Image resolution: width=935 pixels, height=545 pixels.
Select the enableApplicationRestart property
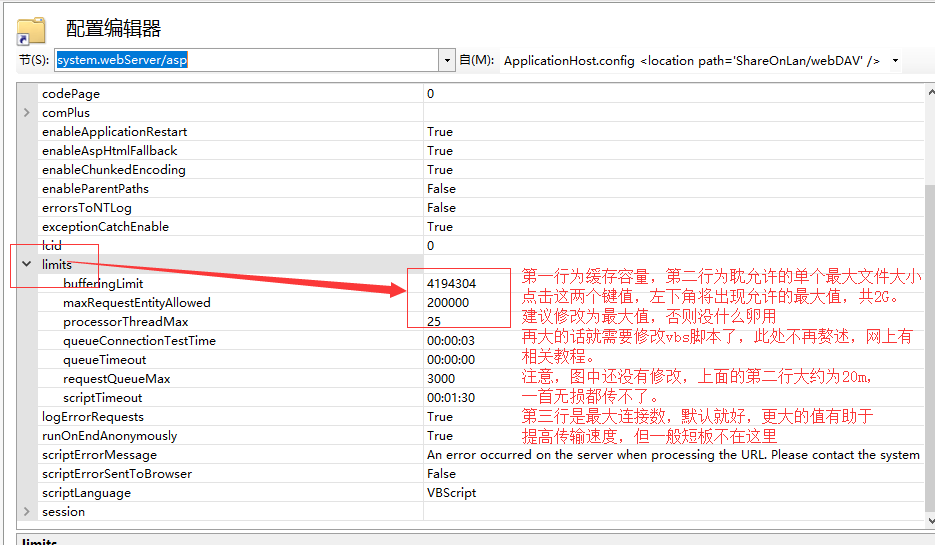tap(114, 132)
